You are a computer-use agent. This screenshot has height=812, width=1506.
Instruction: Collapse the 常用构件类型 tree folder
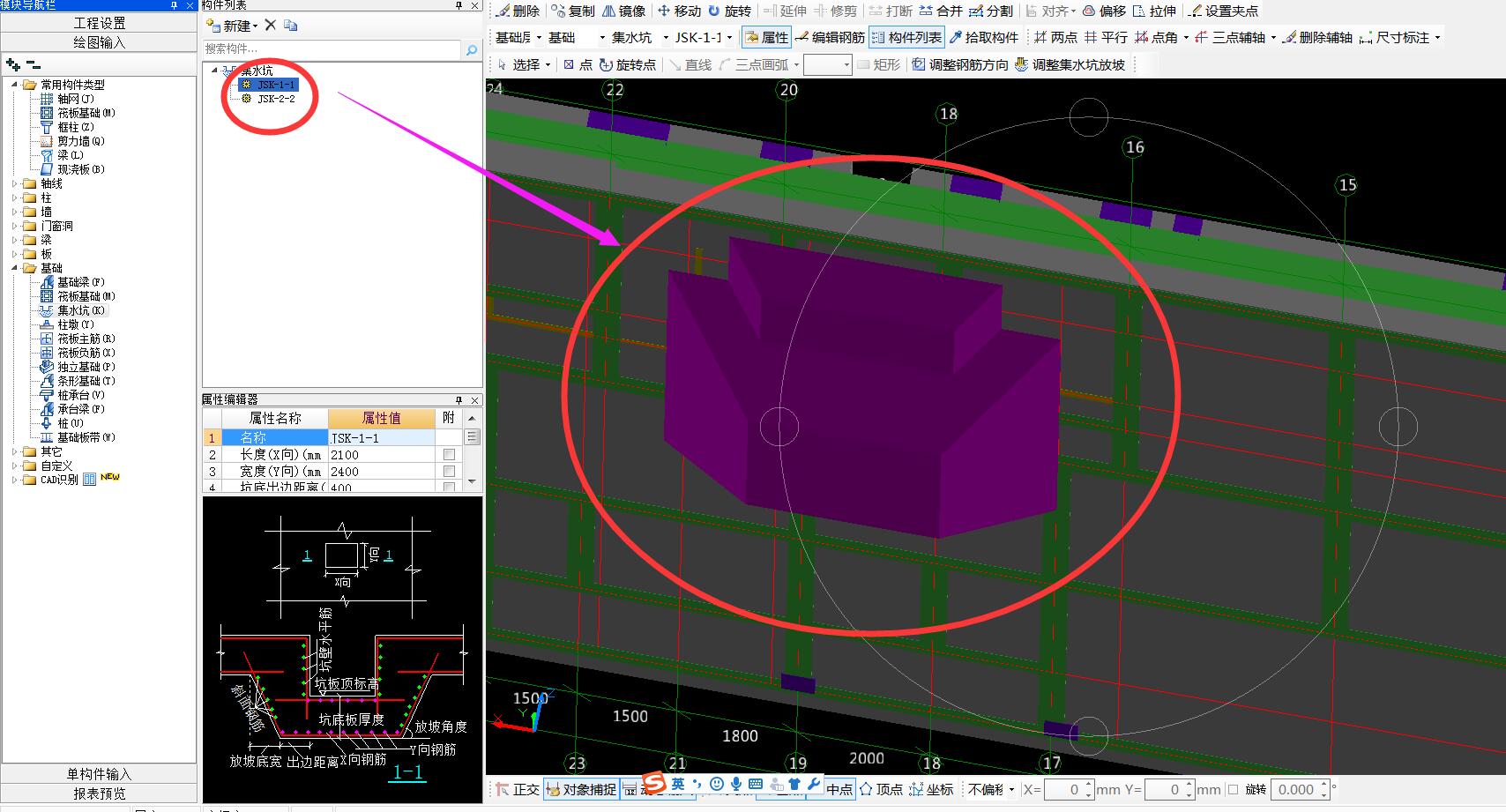[x=15, y=85]
